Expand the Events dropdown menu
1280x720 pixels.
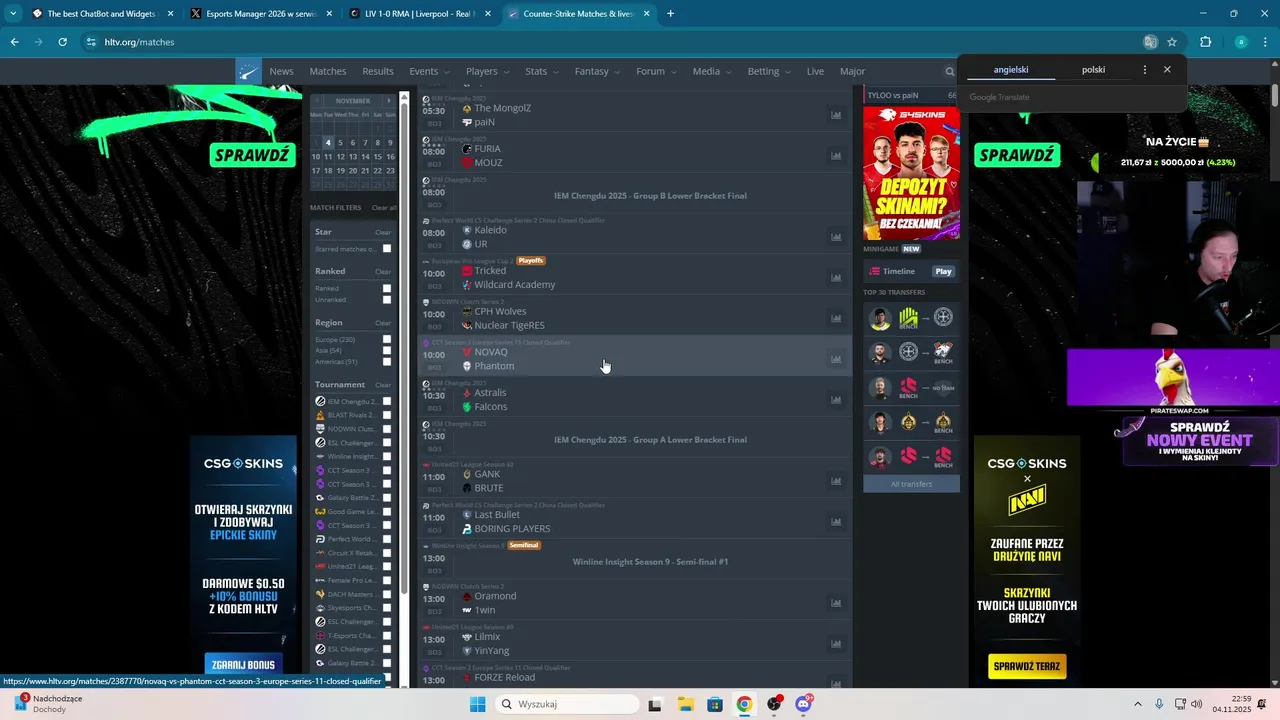click(x=429, y=71)
